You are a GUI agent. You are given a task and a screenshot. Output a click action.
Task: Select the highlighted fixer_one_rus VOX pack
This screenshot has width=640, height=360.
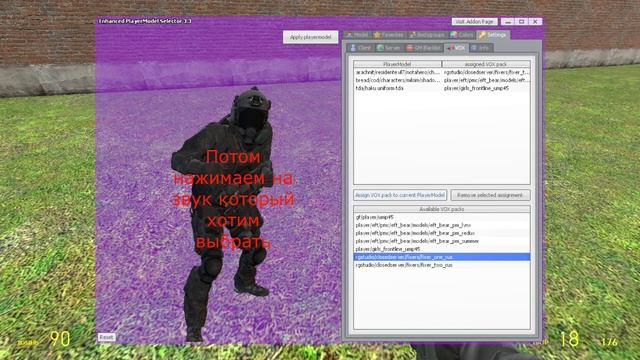point(442,257)
